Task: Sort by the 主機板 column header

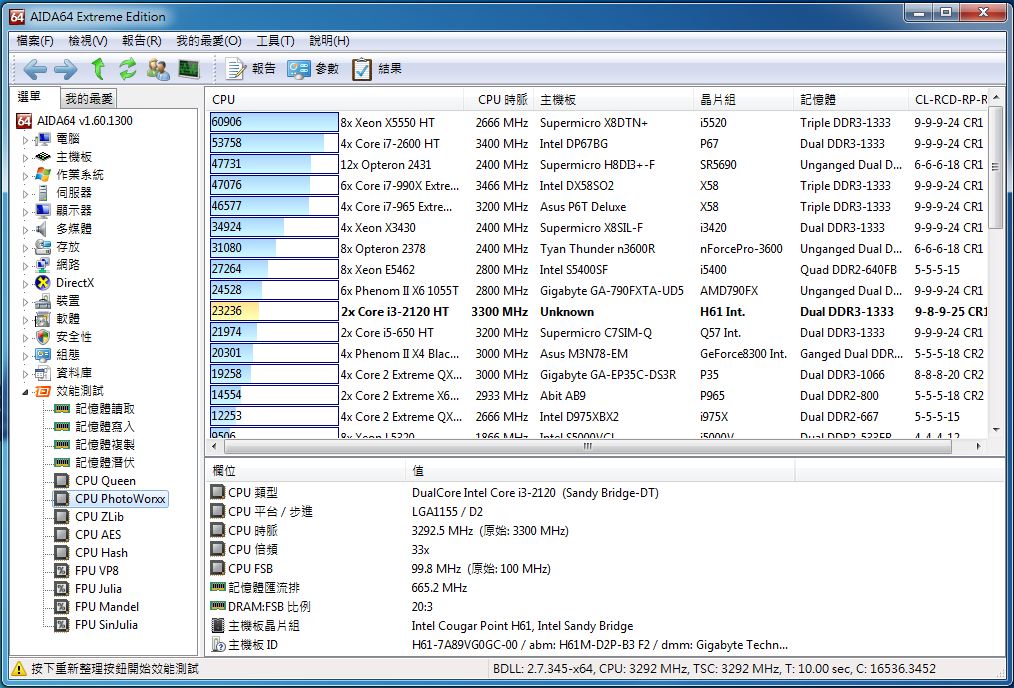Action: (614, 100)
